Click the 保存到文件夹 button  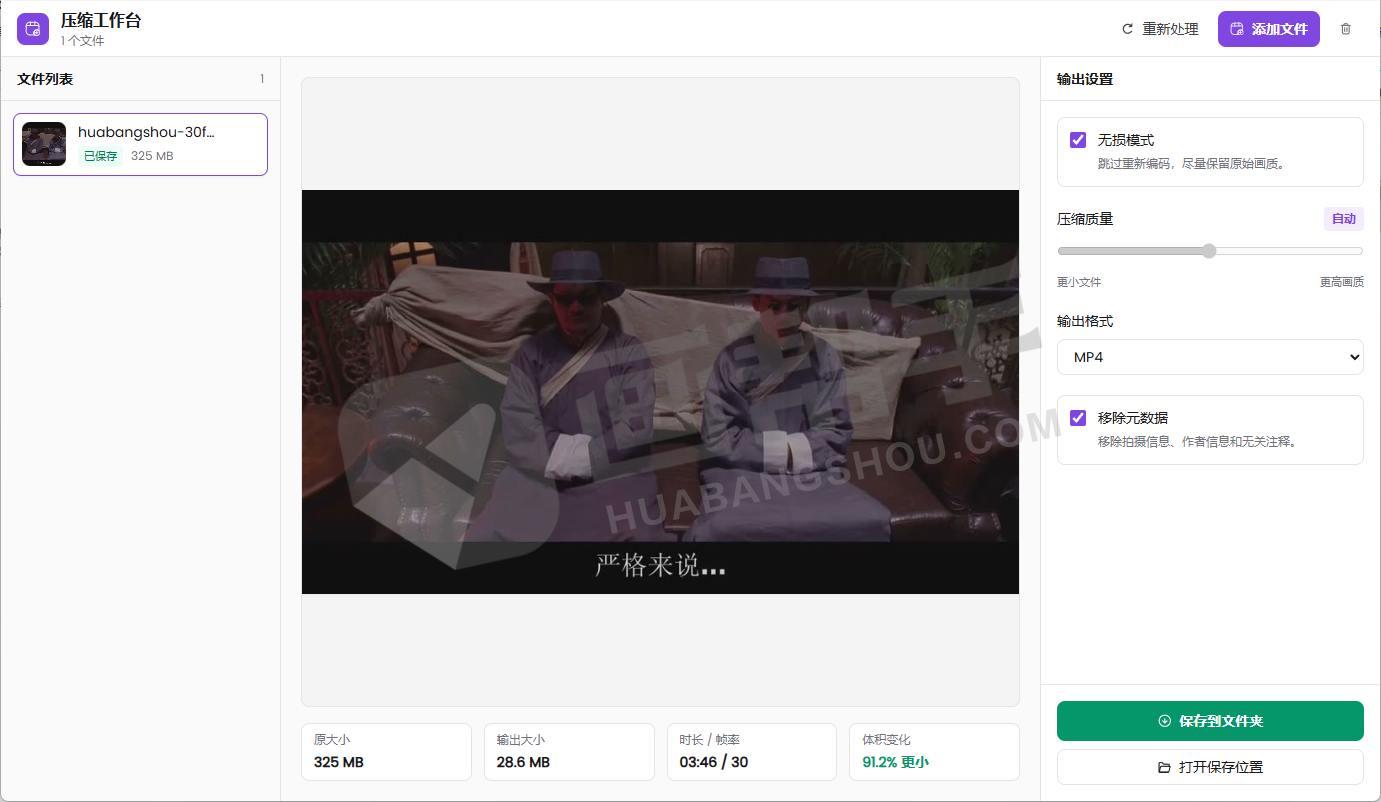pos(1210,721)
